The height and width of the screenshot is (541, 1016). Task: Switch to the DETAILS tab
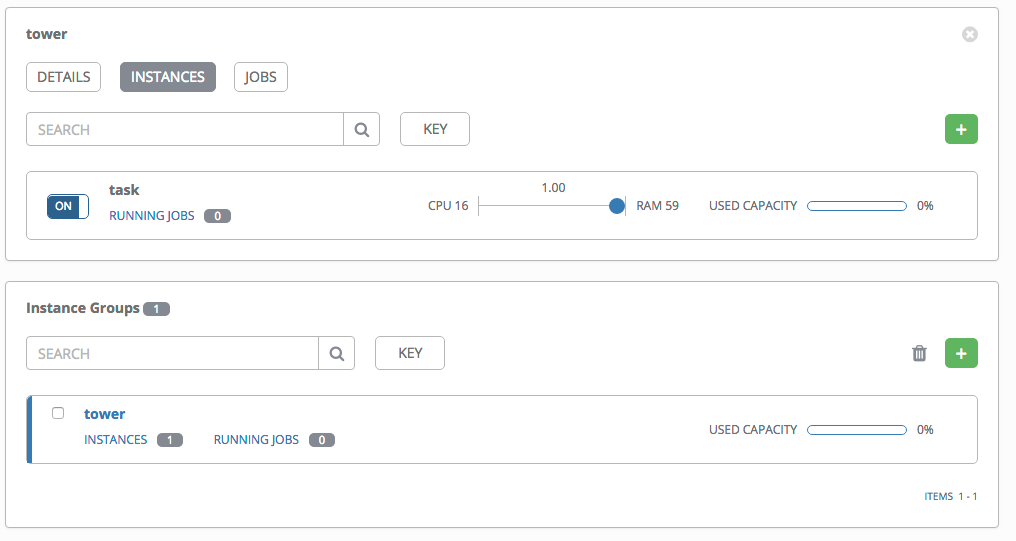[x=64, y=77]
